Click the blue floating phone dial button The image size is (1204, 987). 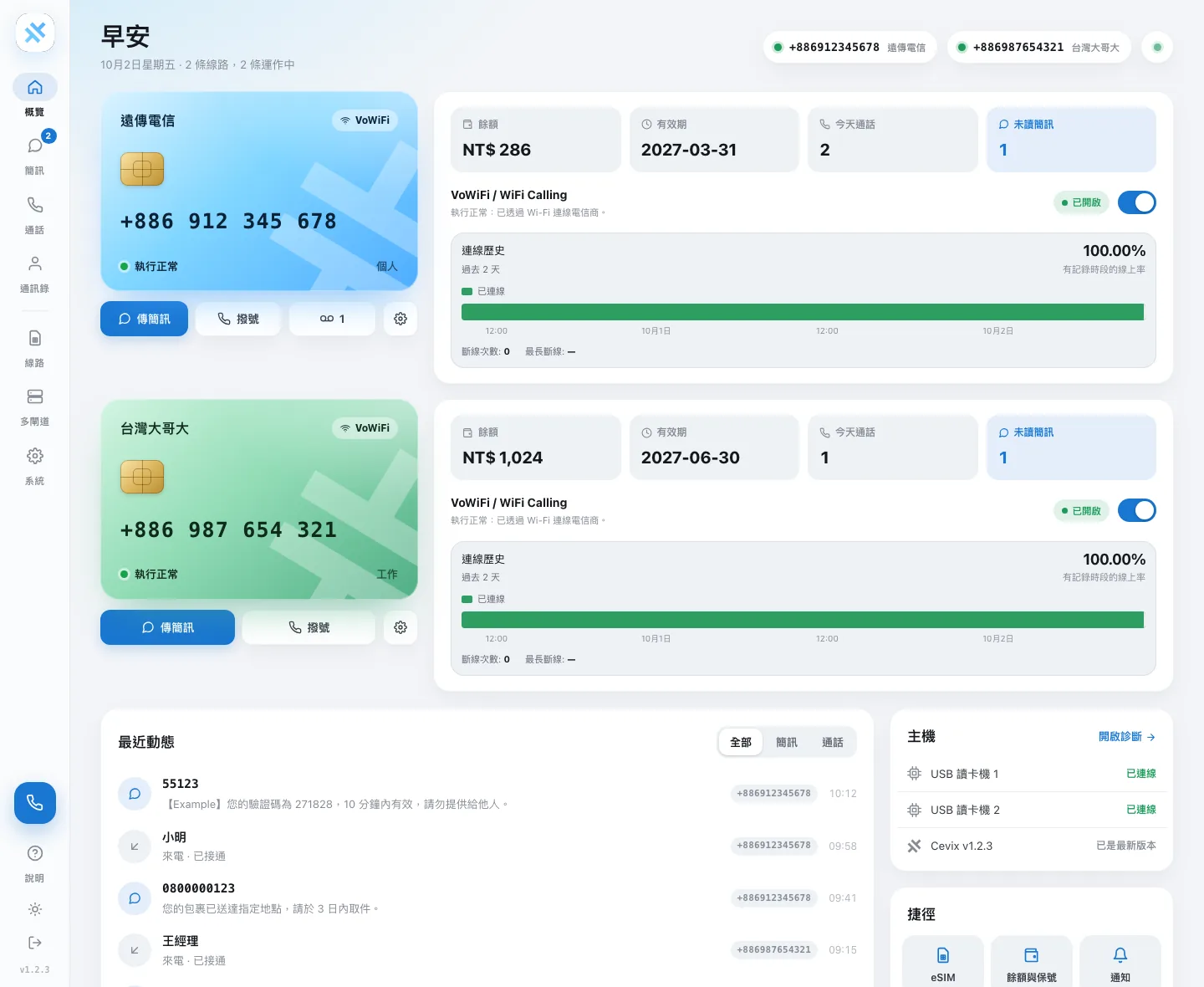pyautogui.click(x=35, y=803)
